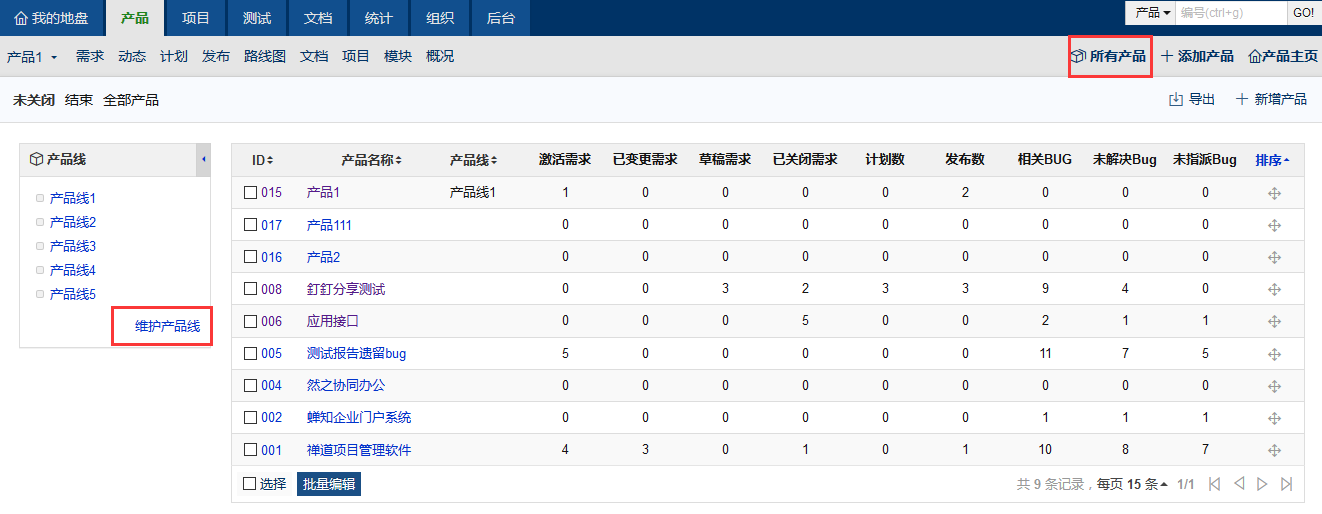The image size is (1322, 514).
Task: Tick the checkbox for product 008
Action: (x=250, y=289)
